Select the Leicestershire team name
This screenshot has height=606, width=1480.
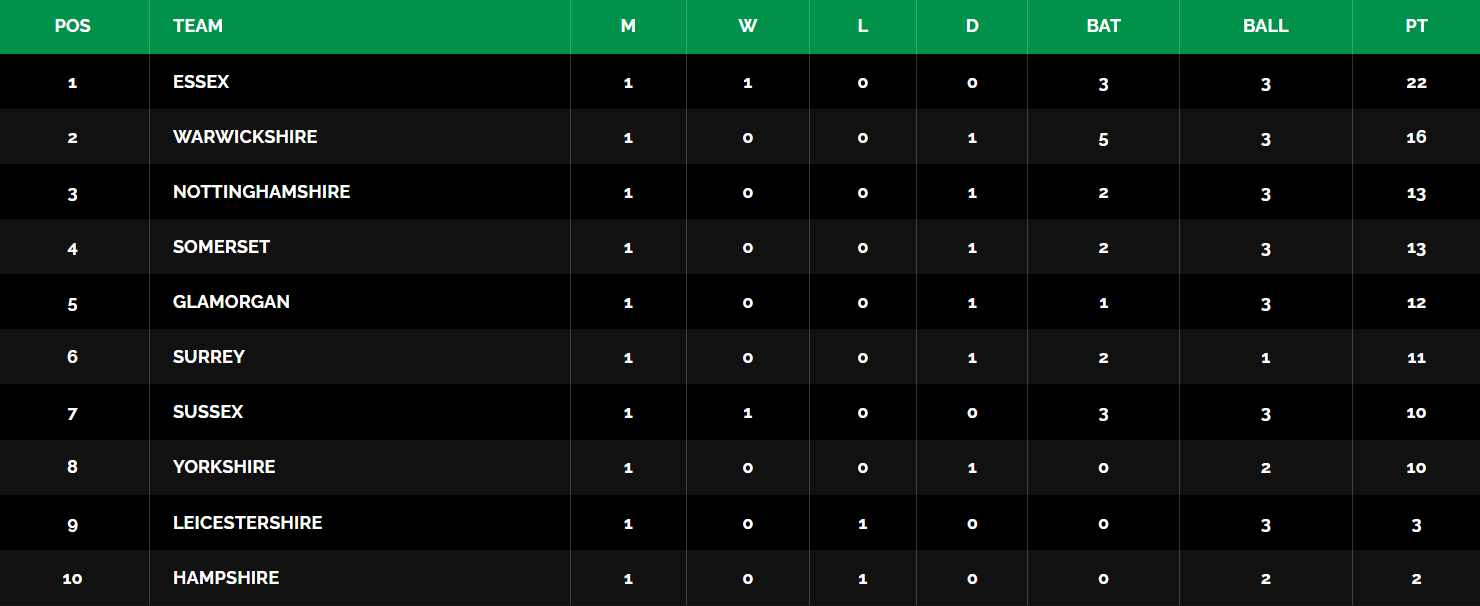pyautogui.click(x=247, y=523)
